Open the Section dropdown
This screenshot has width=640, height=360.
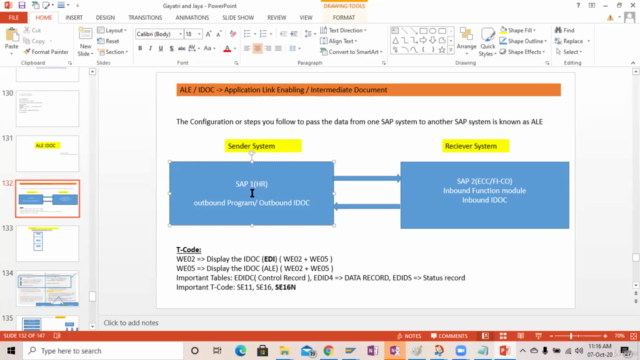pos(113,52)
